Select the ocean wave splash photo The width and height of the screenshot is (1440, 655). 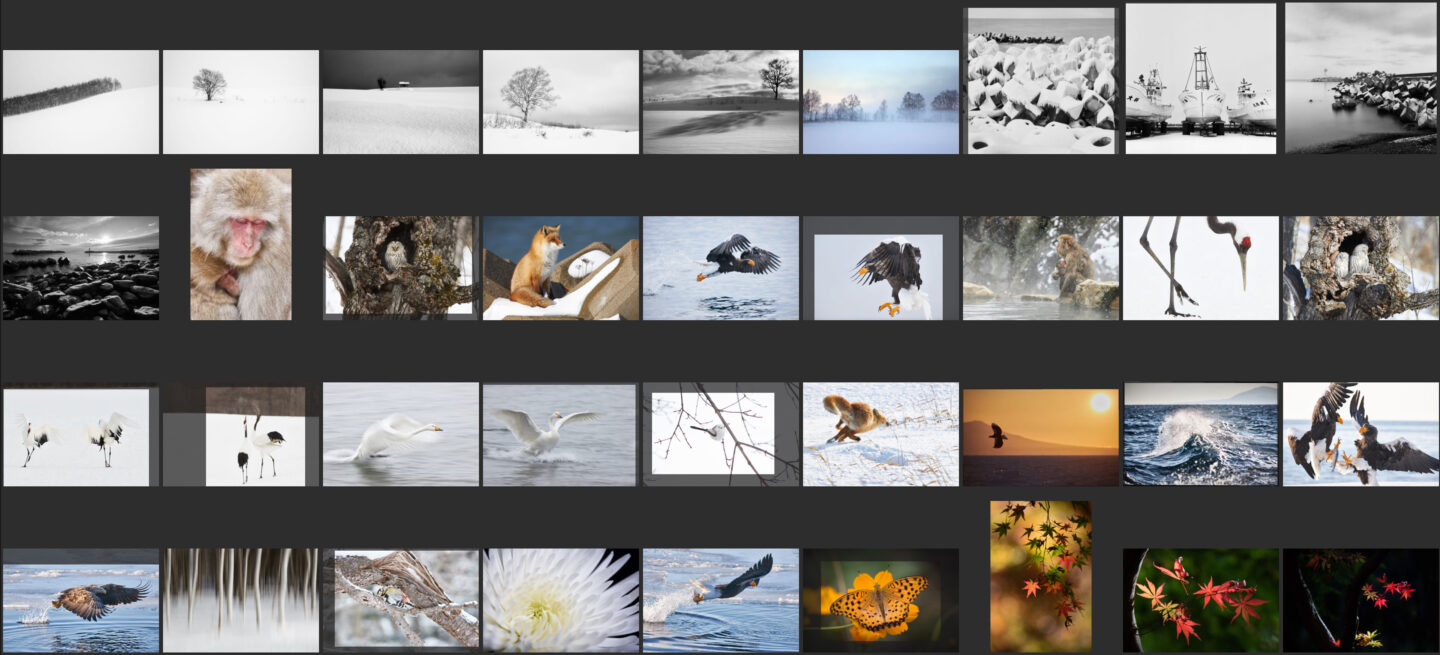point(1200,434)
